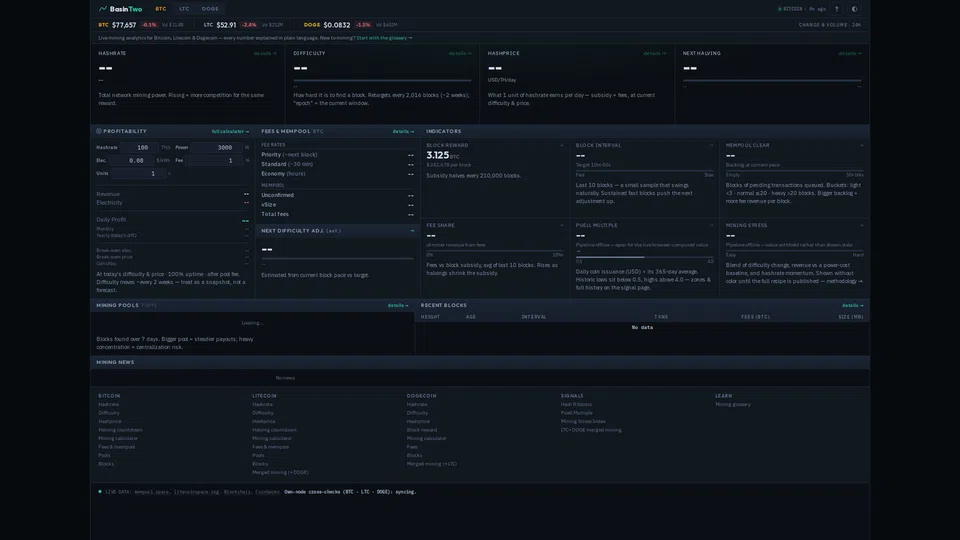Viewport: 960px width, 540px height.
Task: Open Hashprice card details link
Action: click(654, 53)
